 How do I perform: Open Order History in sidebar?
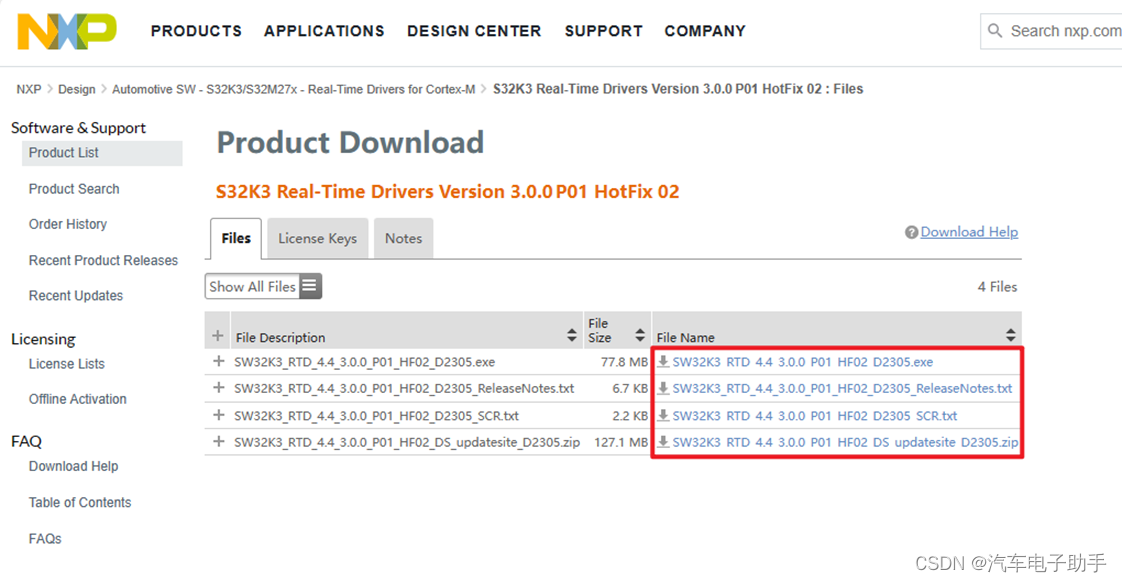pos(68,224)
